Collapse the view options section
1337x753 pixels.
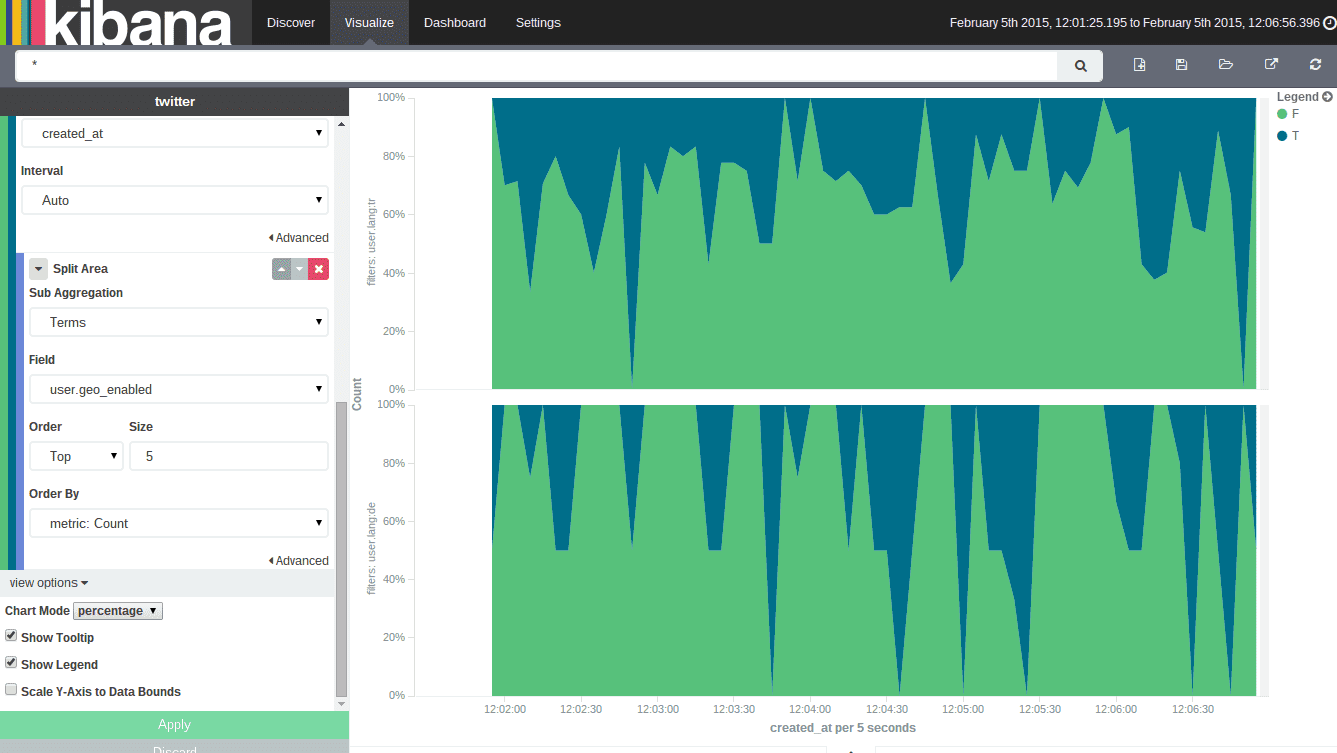[49, 583]
